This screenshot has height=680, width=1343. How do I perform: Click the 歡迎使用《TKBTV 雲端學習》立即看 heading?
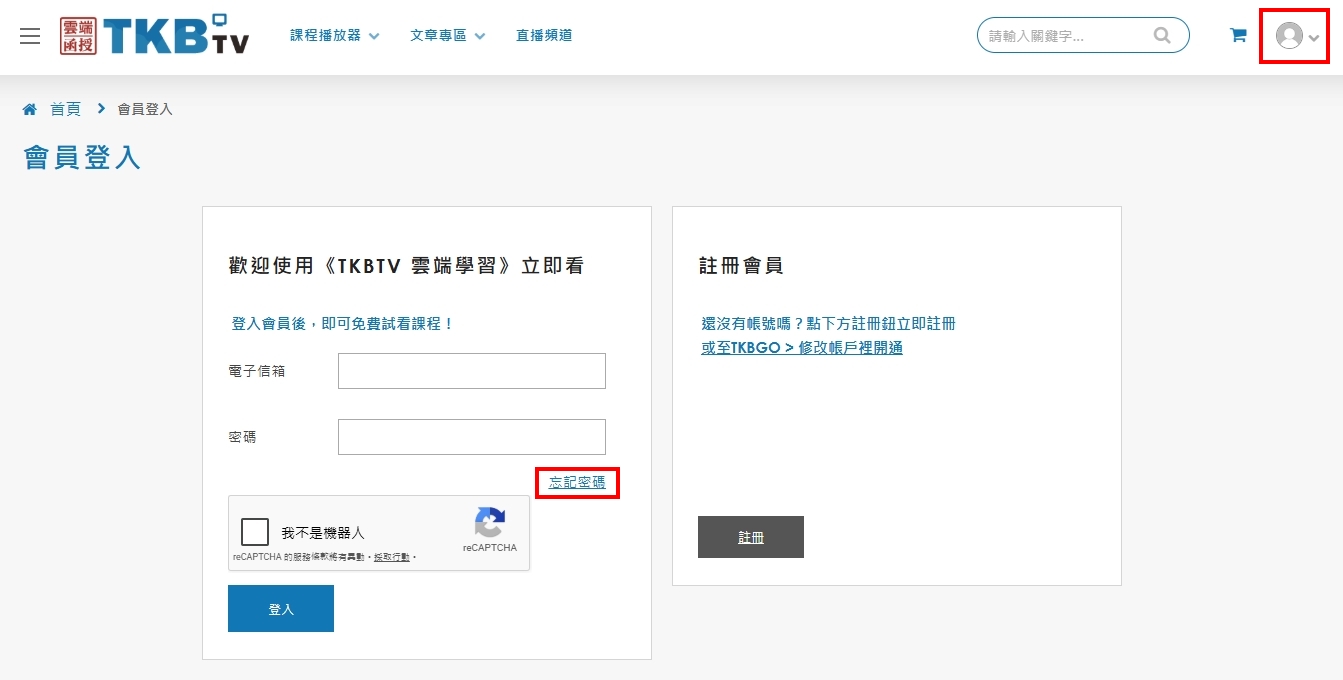pos(406,266)
